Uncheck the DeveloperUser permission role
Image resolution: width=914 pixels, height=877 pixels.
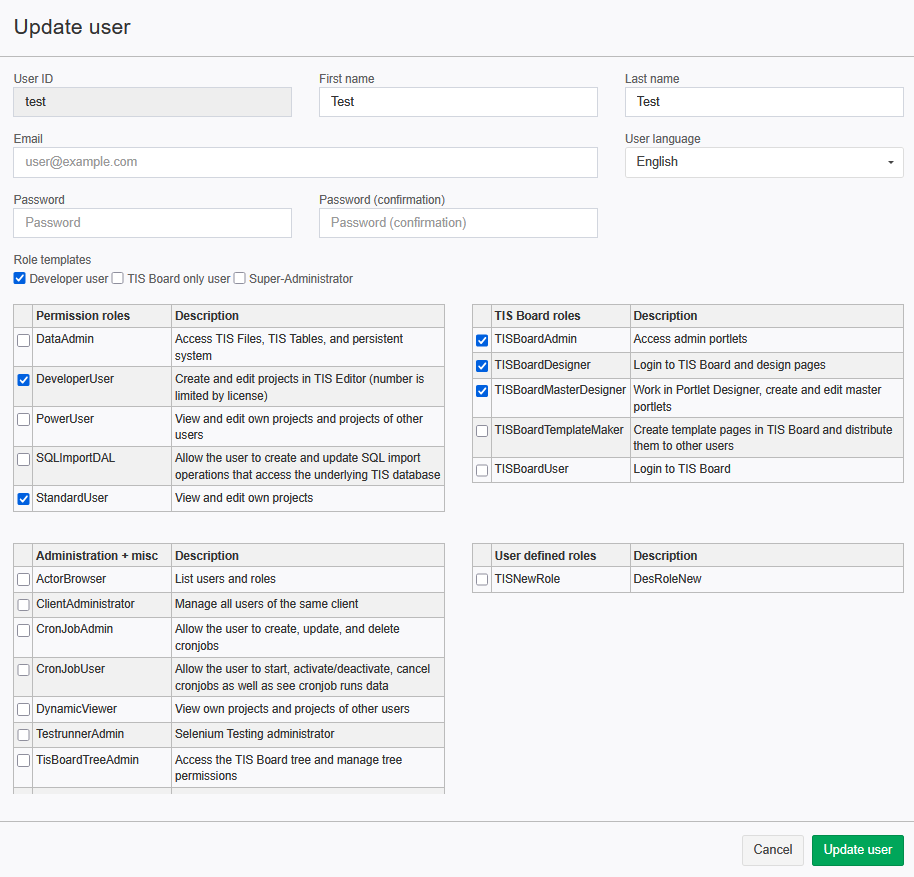click(x=23, y=380)
